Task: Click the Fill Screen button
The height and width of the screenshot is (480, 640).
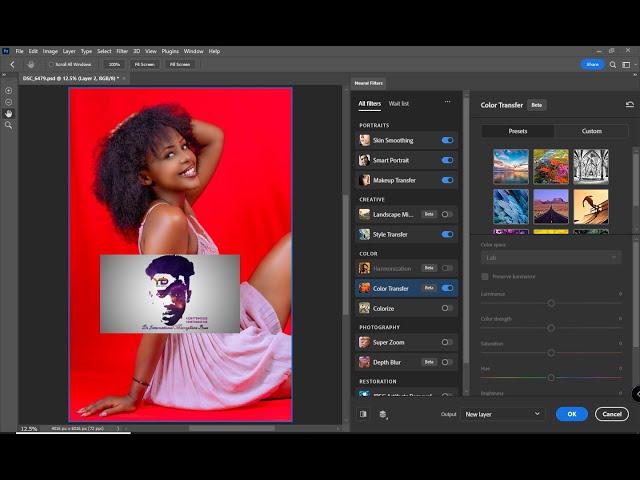Action: 180,64
